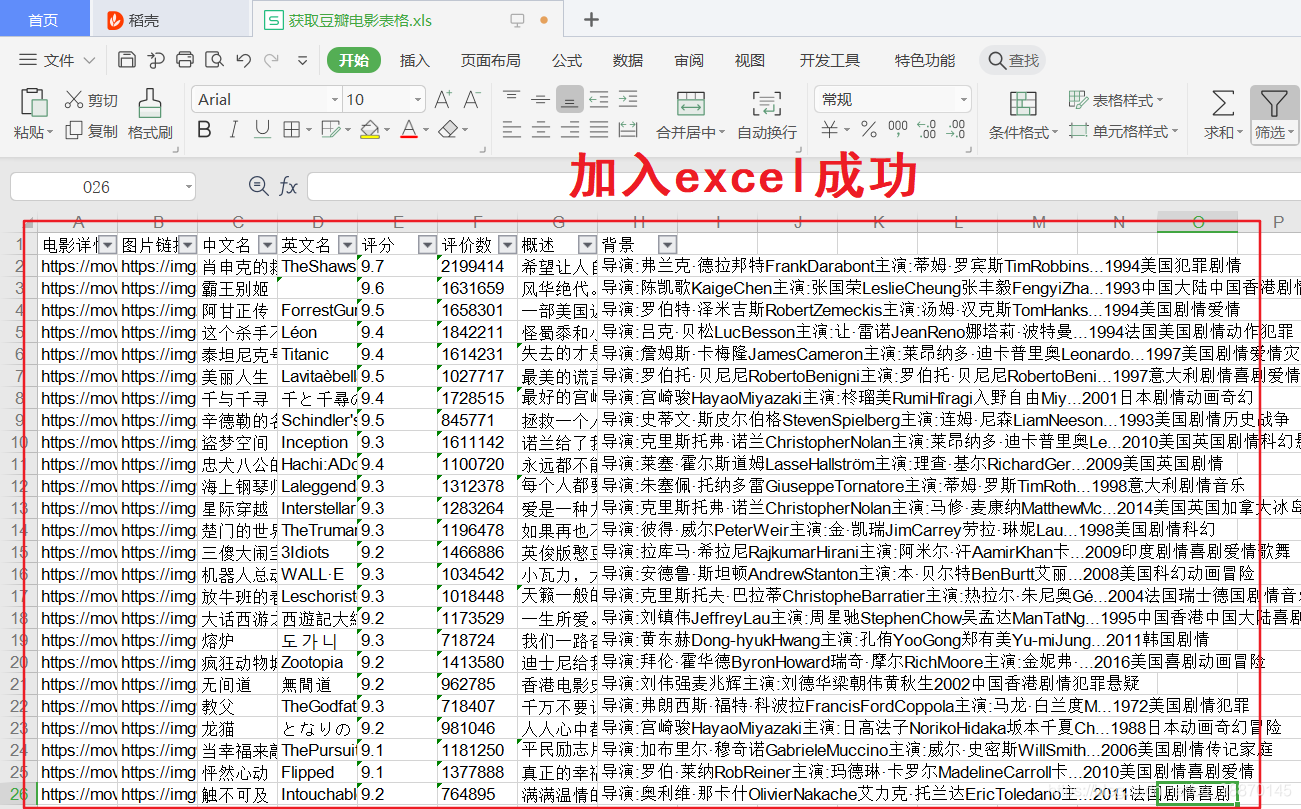Apply the eraser clear-format tool
The width and height of the screenshot is (1301, 809).
click(x=448, y=130)
